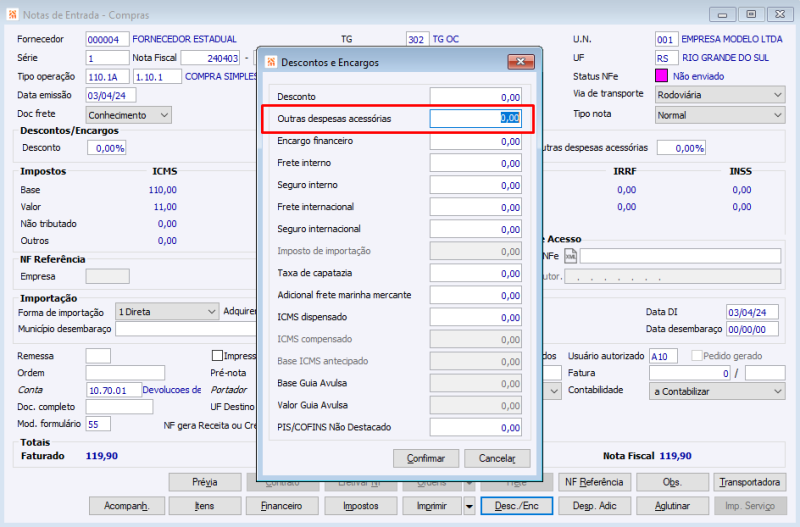Click PIS/COFINS Não Destacado value field
The height and width of the screenshot is (527, 800).
tap(476, 427)
